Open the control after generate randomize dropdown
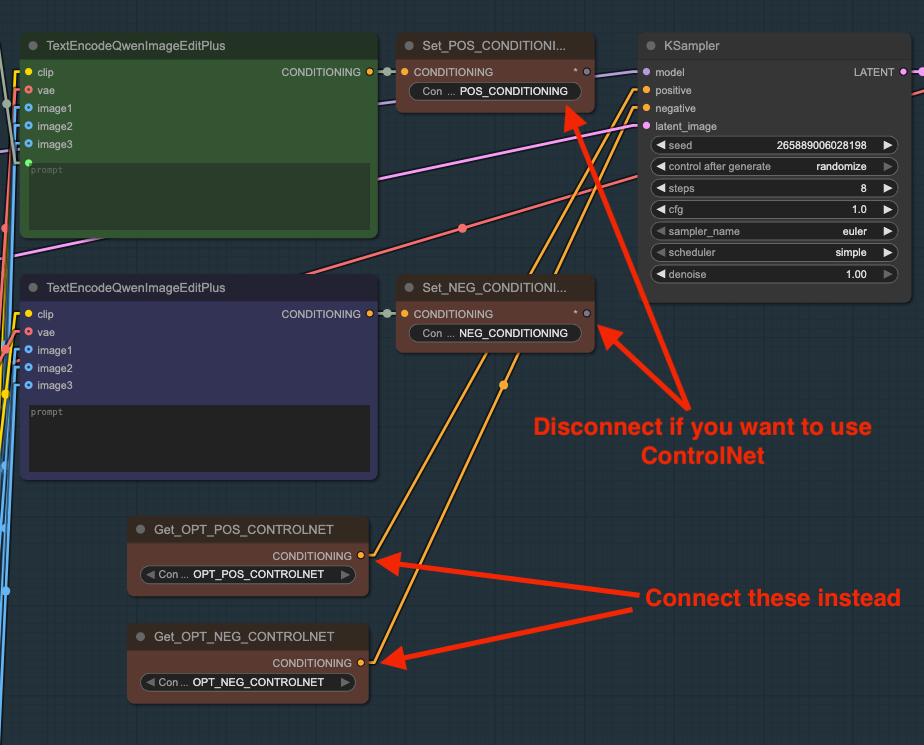This screenshot has width=924, height=745. (773, 166)
